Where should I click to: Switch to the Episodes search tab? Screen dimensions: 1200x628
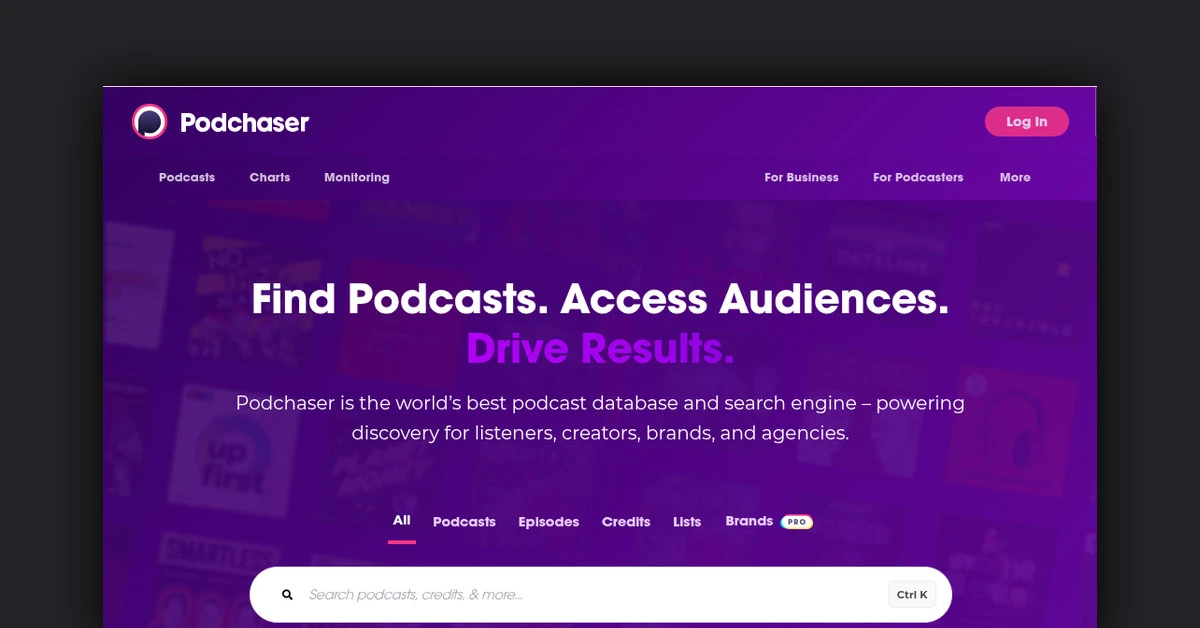click(x=549, y=521)
